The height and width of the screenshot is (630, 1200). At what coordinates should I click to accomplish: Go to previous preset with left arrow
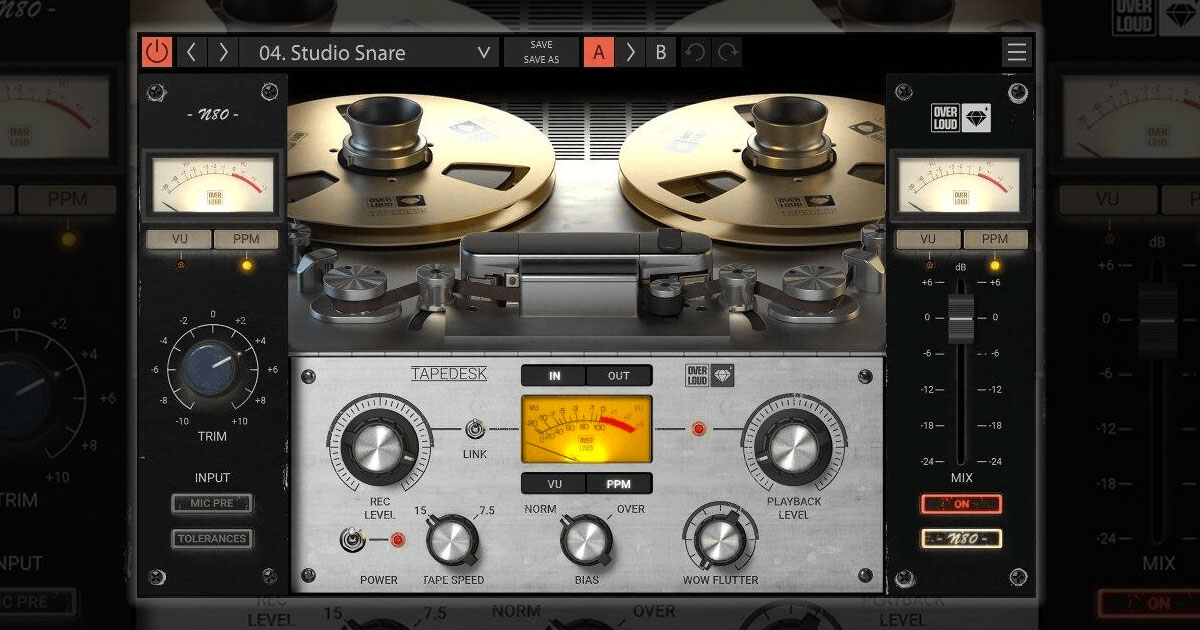(191, 52)
